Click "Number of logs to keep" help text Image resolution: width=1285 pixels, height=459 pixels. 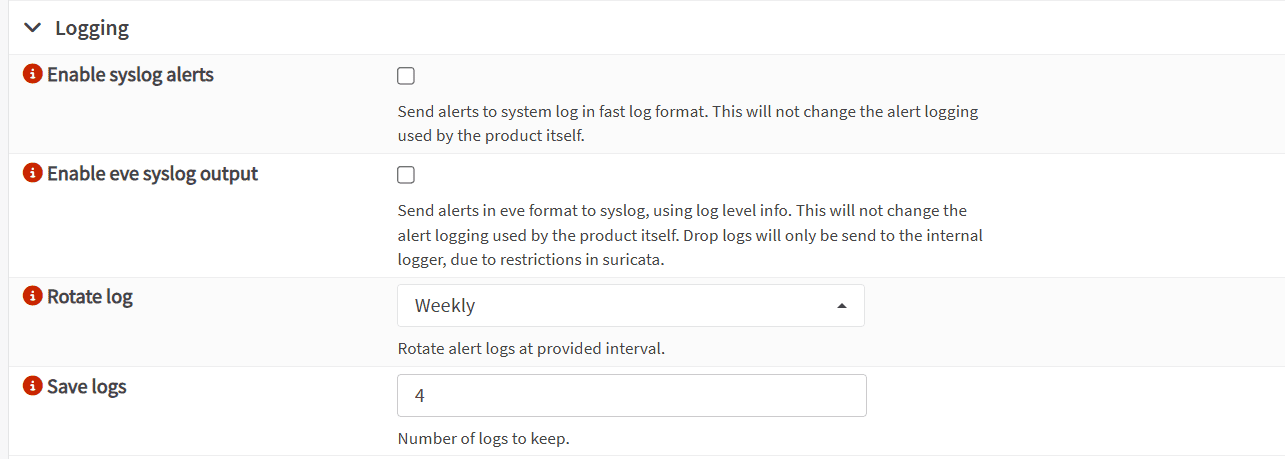(490, 438)
